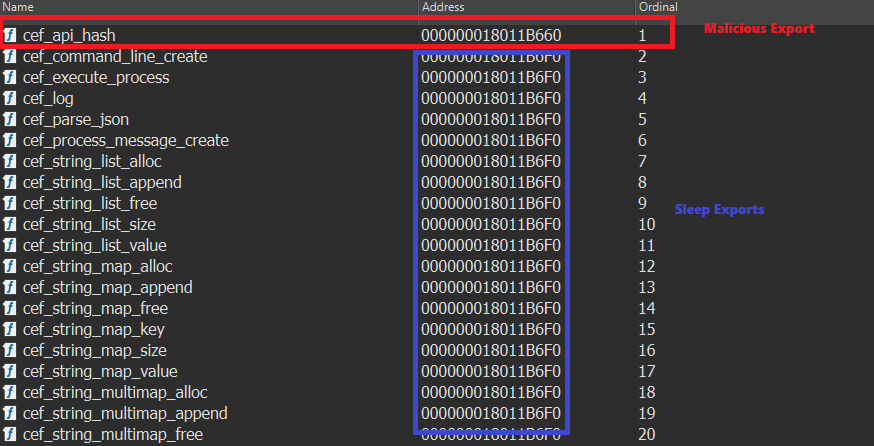Select the cef_string_list_append export name

[101, 182]
